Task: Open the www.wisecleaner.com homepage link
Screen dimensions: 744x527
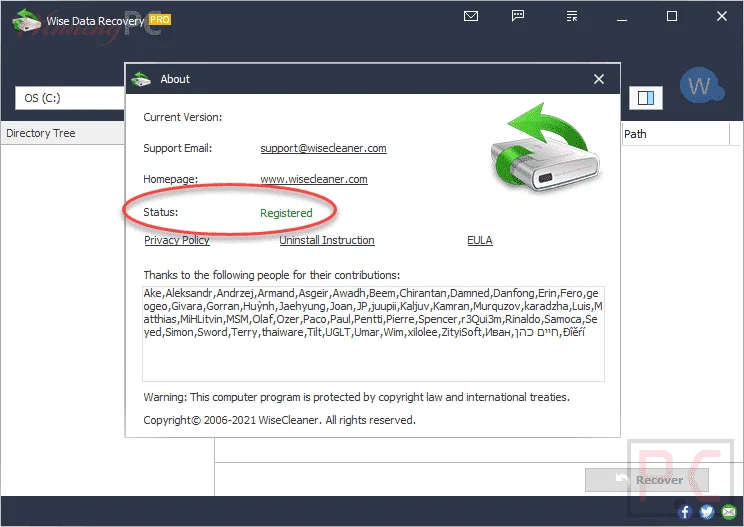Action: click(314, 179)
